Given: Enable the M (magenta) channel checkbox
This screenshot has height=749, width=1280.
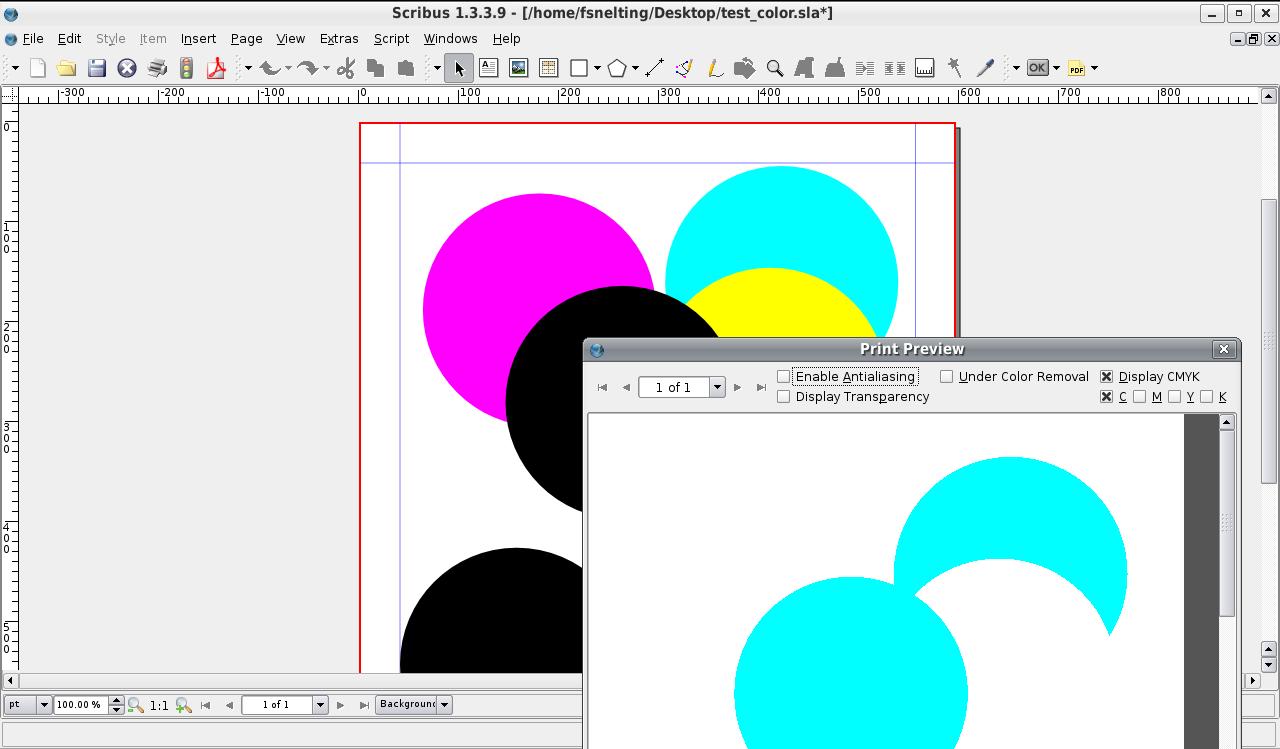Looking at the screenshot, I should [x=1140, y=397].
